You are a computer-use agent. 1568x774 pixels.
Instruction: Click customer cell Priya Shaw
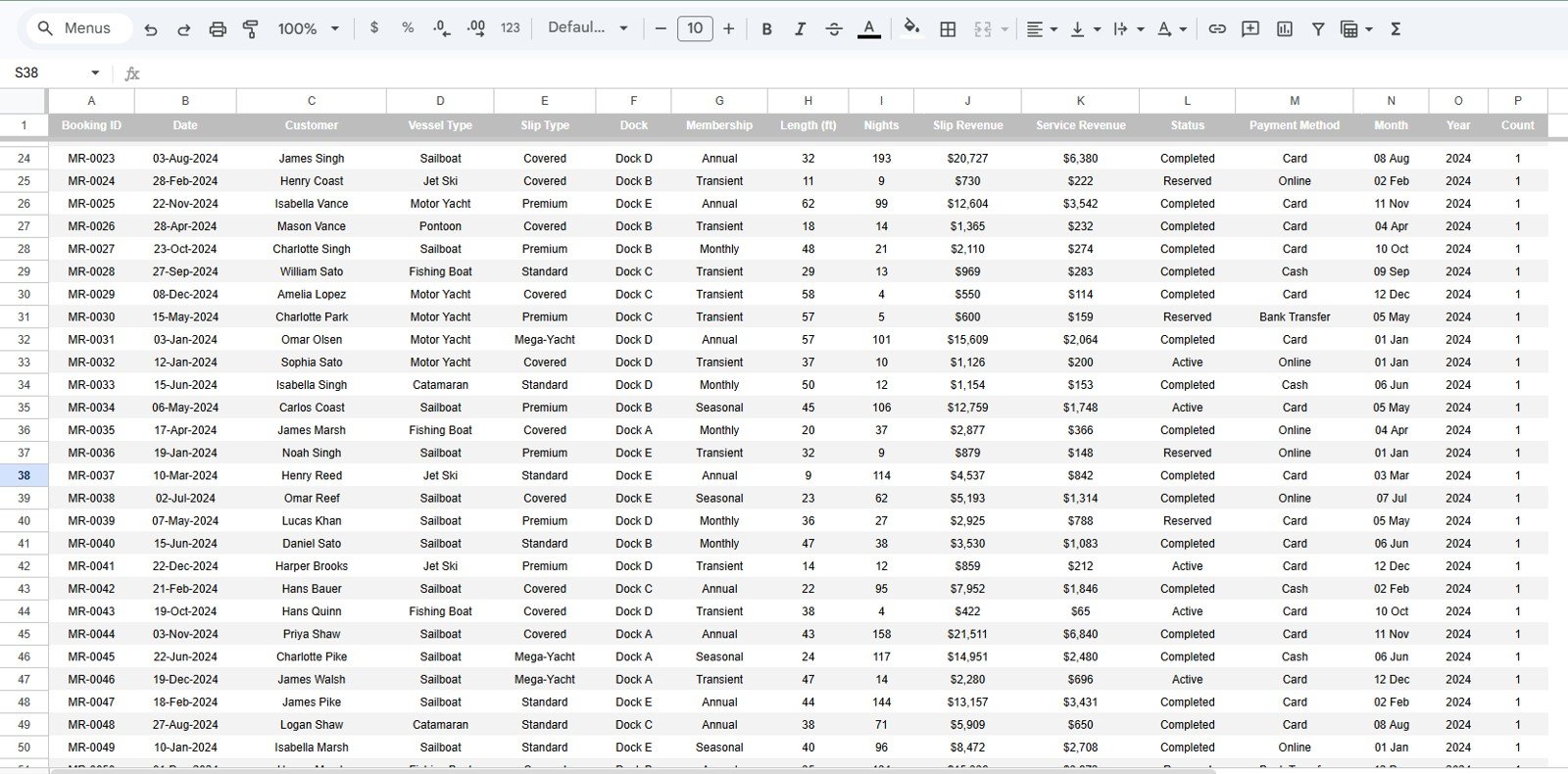pos(312,634)
